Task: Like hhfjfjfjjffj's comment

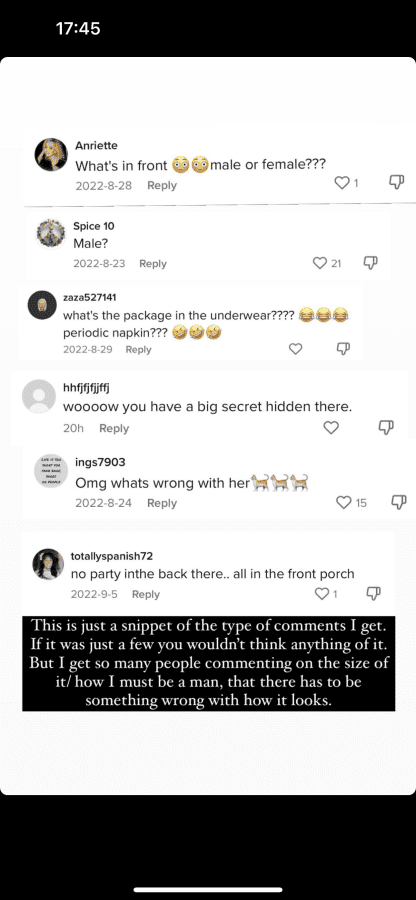Action: click(x=331, y=428)
